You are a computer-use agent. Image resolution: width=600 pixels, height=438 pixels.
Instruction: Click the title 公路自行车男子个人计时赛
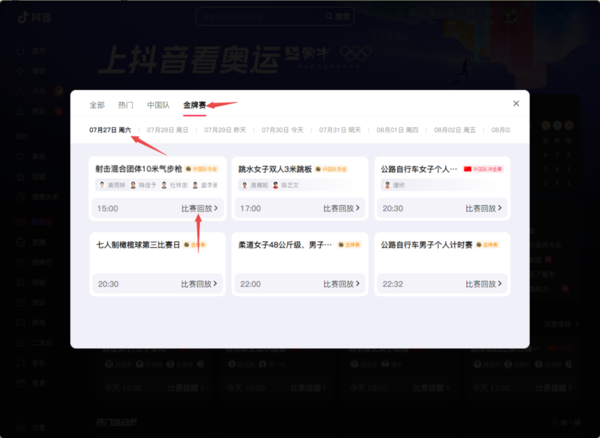(x=426, y=244)
